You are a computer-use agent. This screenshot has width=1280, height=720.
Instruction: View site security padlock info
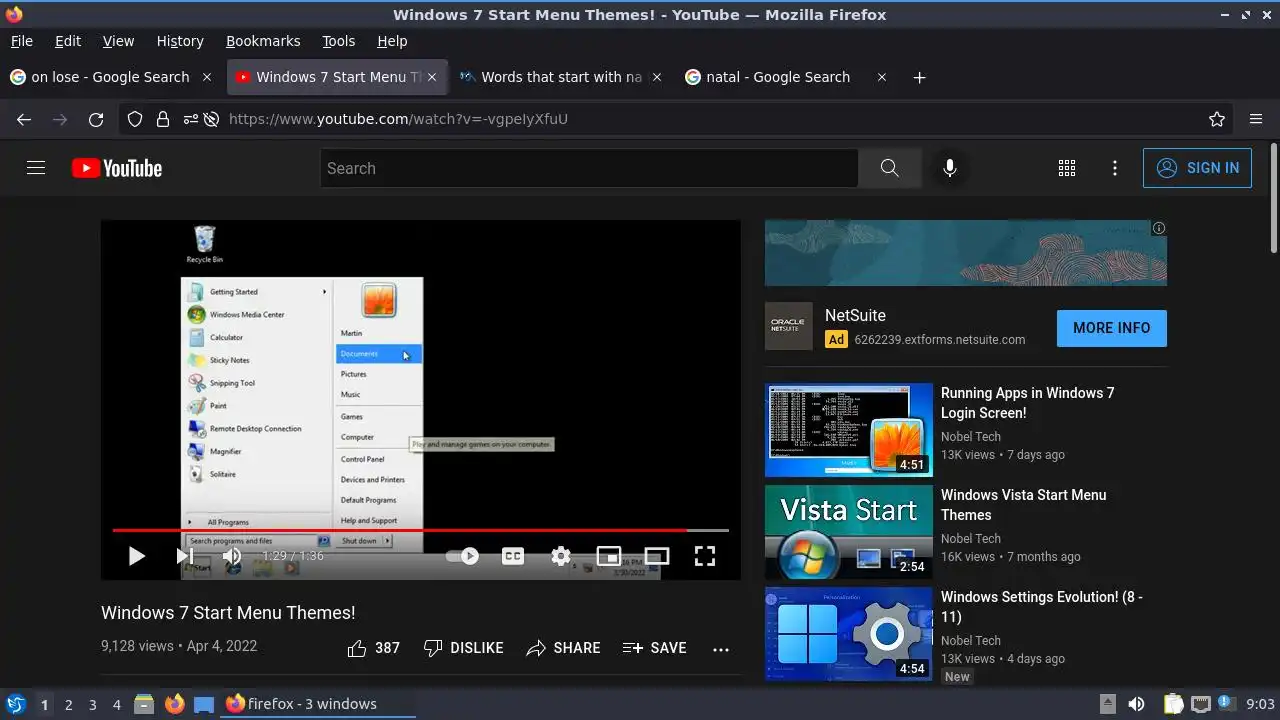coord(162,119)
